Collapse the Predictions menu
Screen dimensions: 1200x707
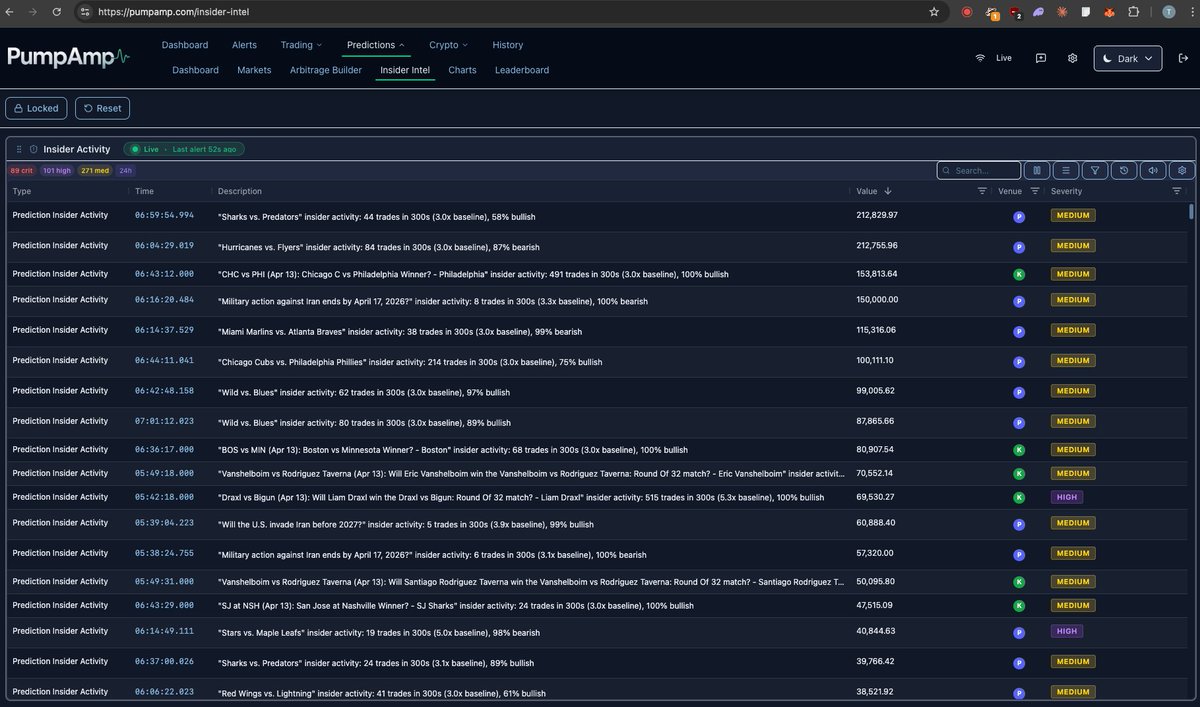376,45
